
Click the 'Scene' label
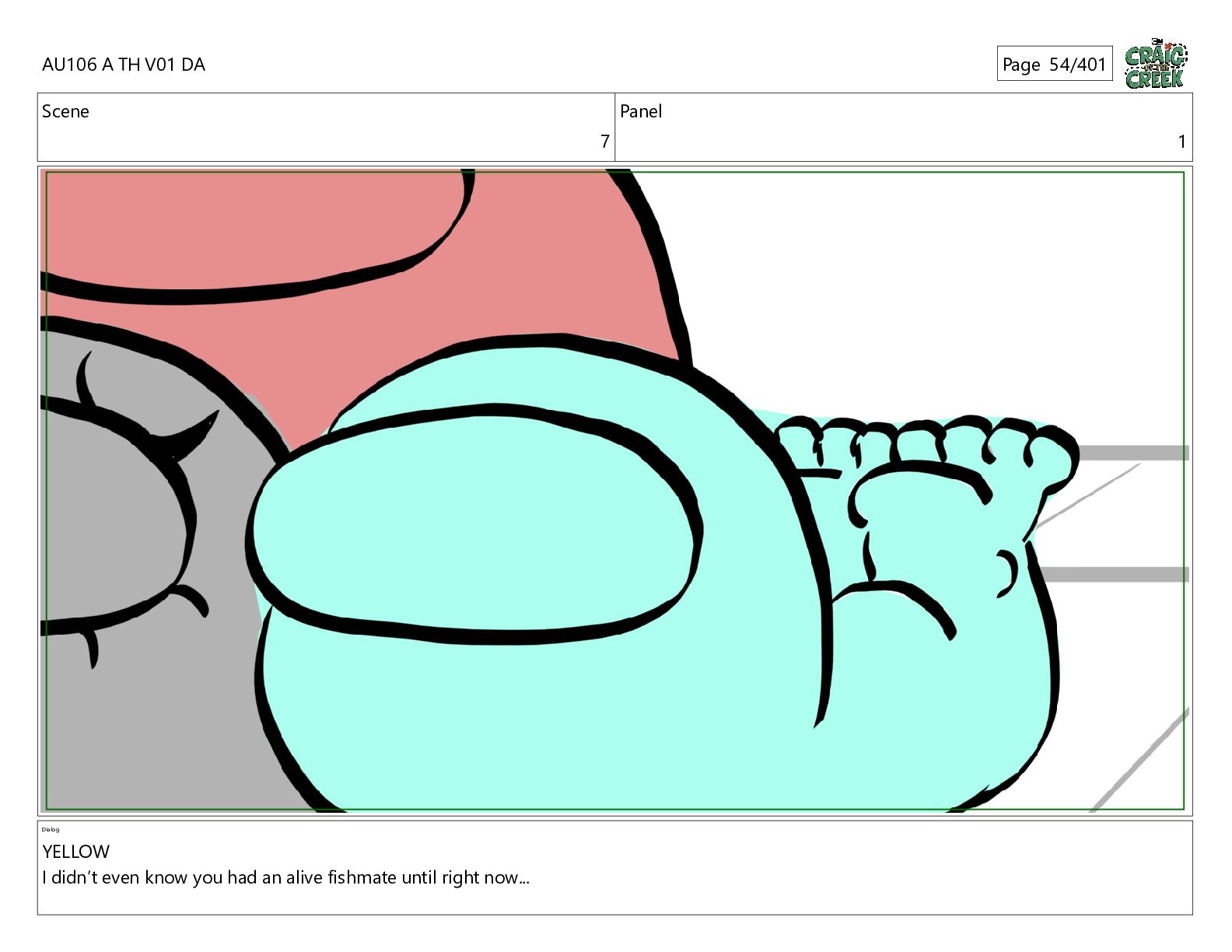pos(65,111)
